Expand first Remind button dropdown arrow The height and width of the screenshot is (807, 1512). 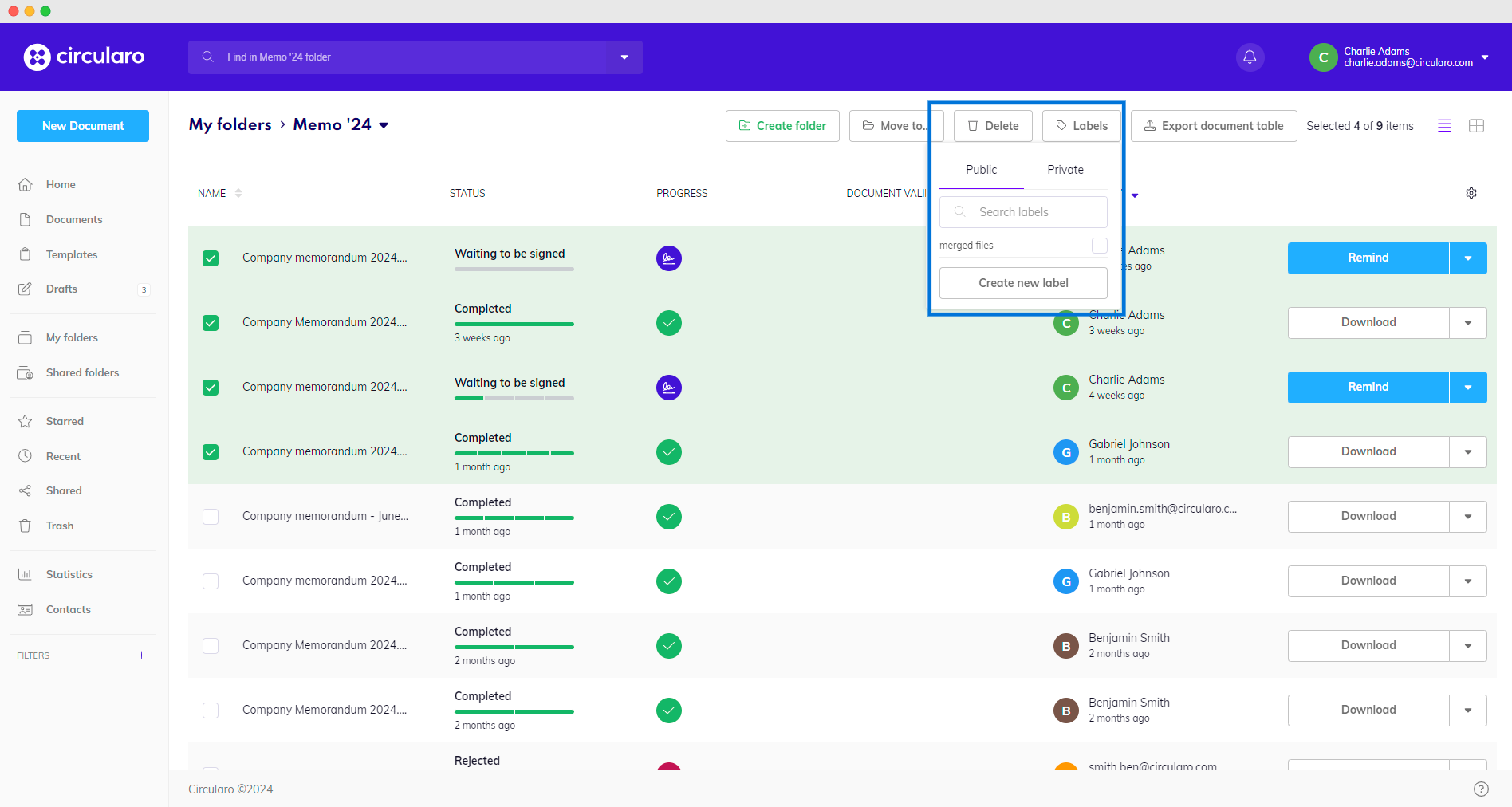pyautogui.click(x=1468, y=258)
